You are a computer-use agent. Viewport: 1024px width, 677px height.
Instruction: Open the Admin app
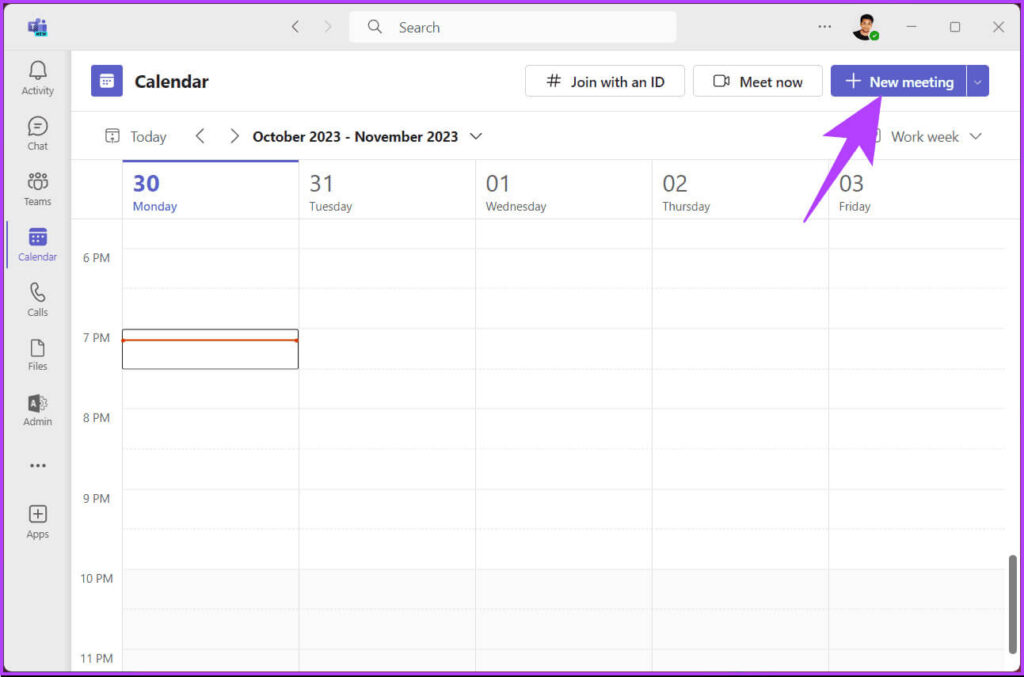[37, 410]
